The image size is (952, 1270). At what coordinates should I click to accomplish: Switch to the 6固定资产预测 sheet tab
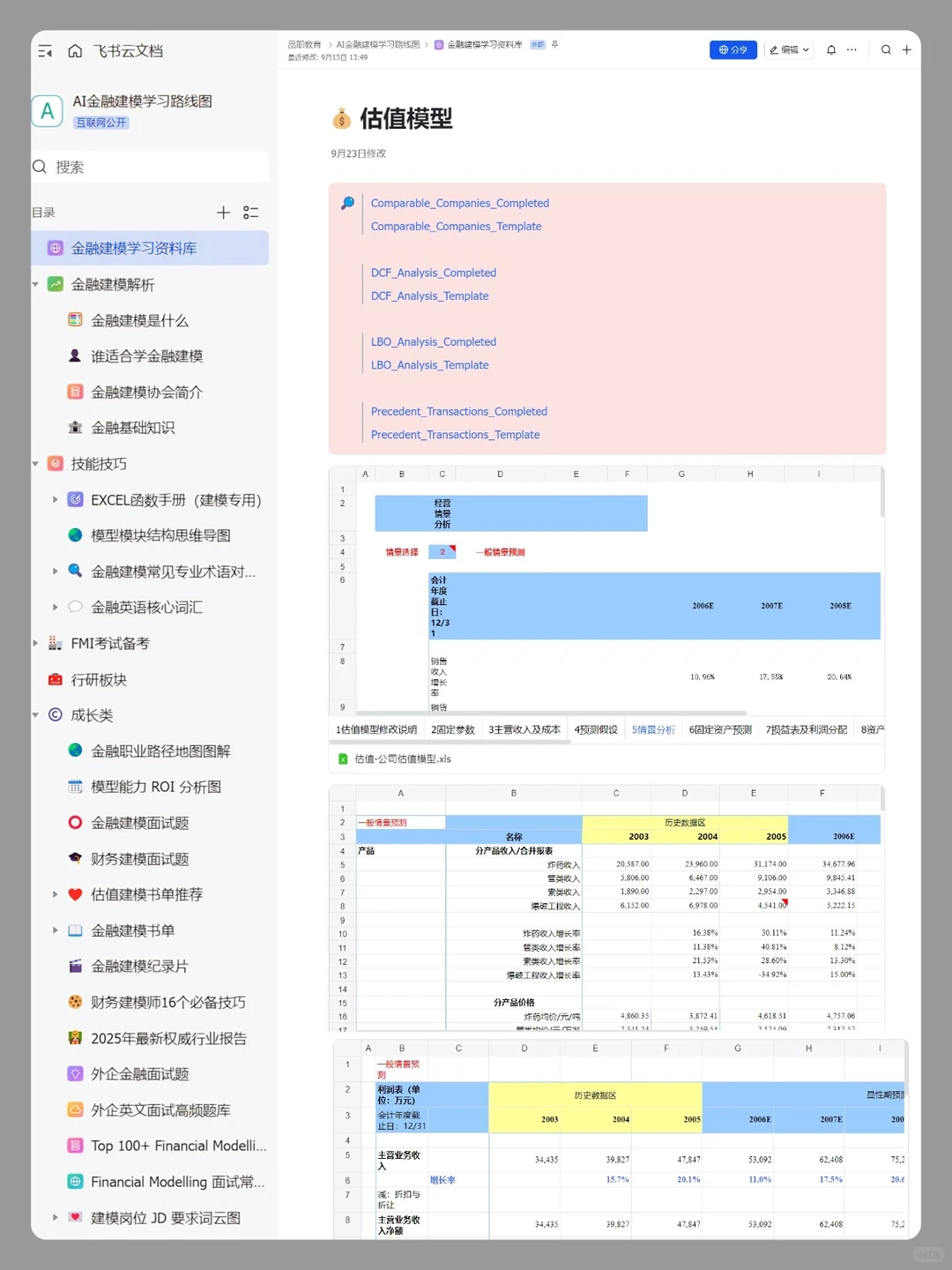720,729
